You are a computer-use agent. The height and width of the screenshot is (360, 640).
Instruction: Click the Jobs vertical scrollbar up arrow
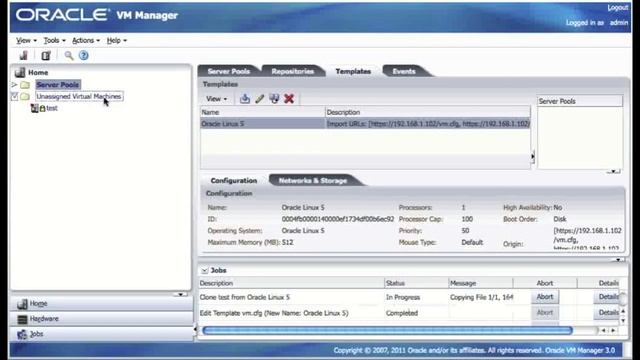click(x=623, y=311)
